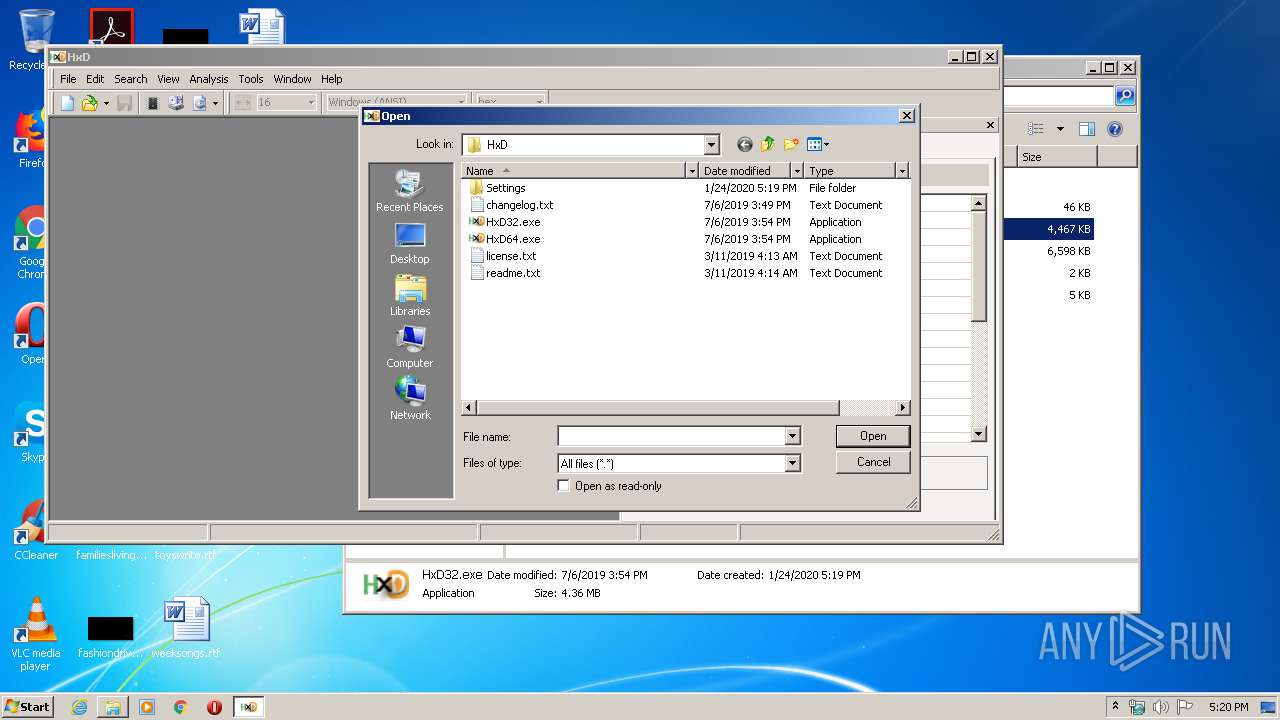The width and height of the screenshot is (1280, 720).
Task: Open the Window menu in HxD
Action: 292,79
